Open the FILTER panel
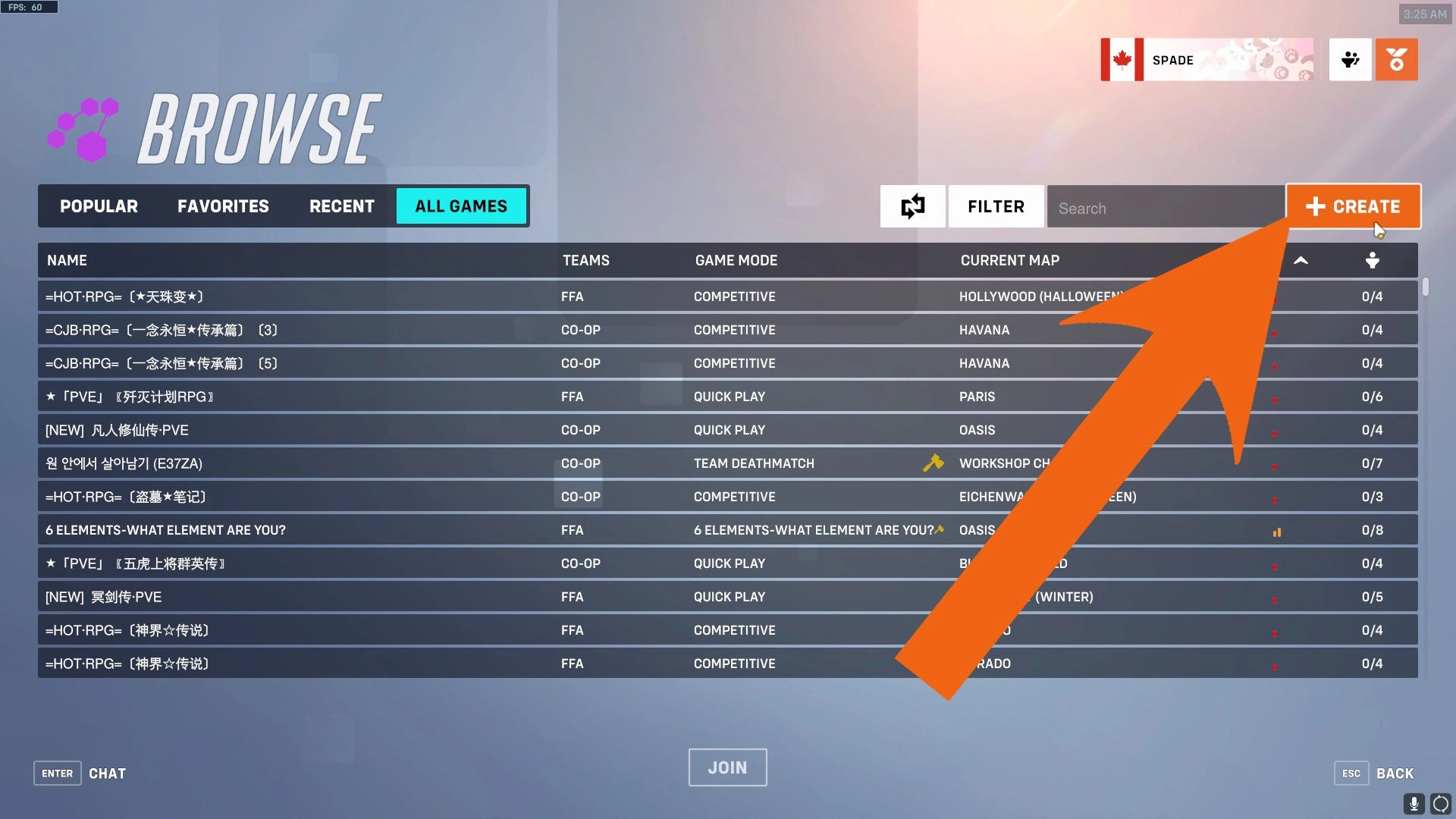1456x819 pixels. 996,207
